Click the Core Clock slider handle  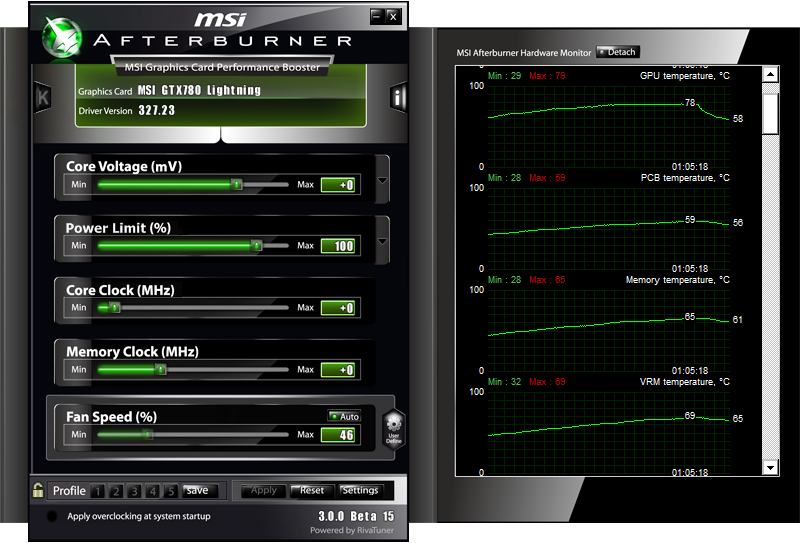click(x=115, y=307)
